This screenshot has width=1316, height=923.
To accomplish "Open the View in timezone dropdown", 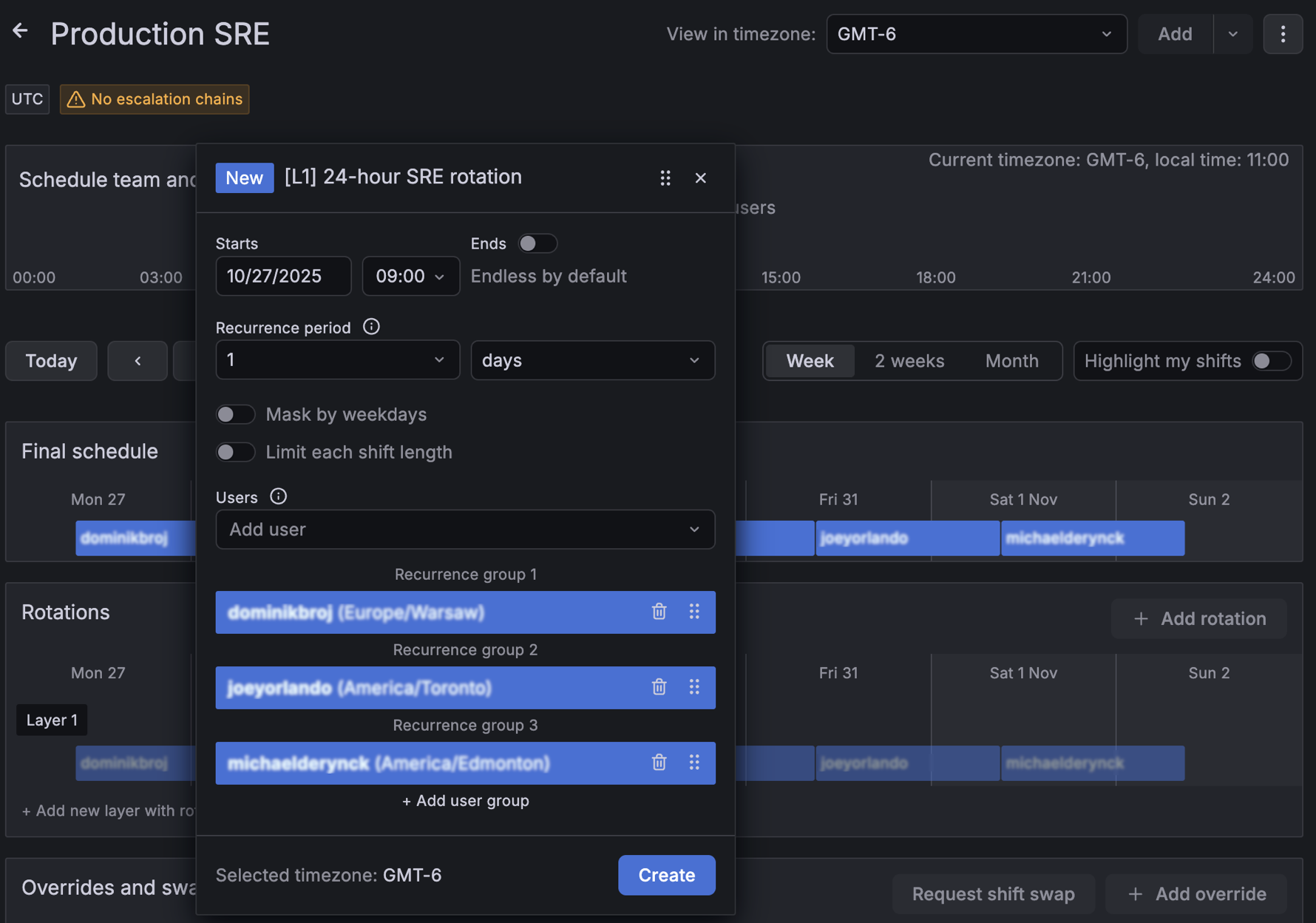I will (x=976, y=33).
